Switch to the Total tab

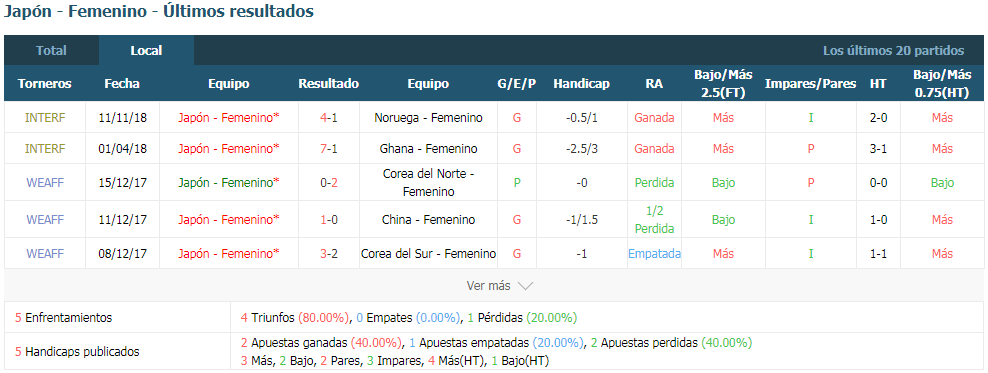[x=51, y=50]
